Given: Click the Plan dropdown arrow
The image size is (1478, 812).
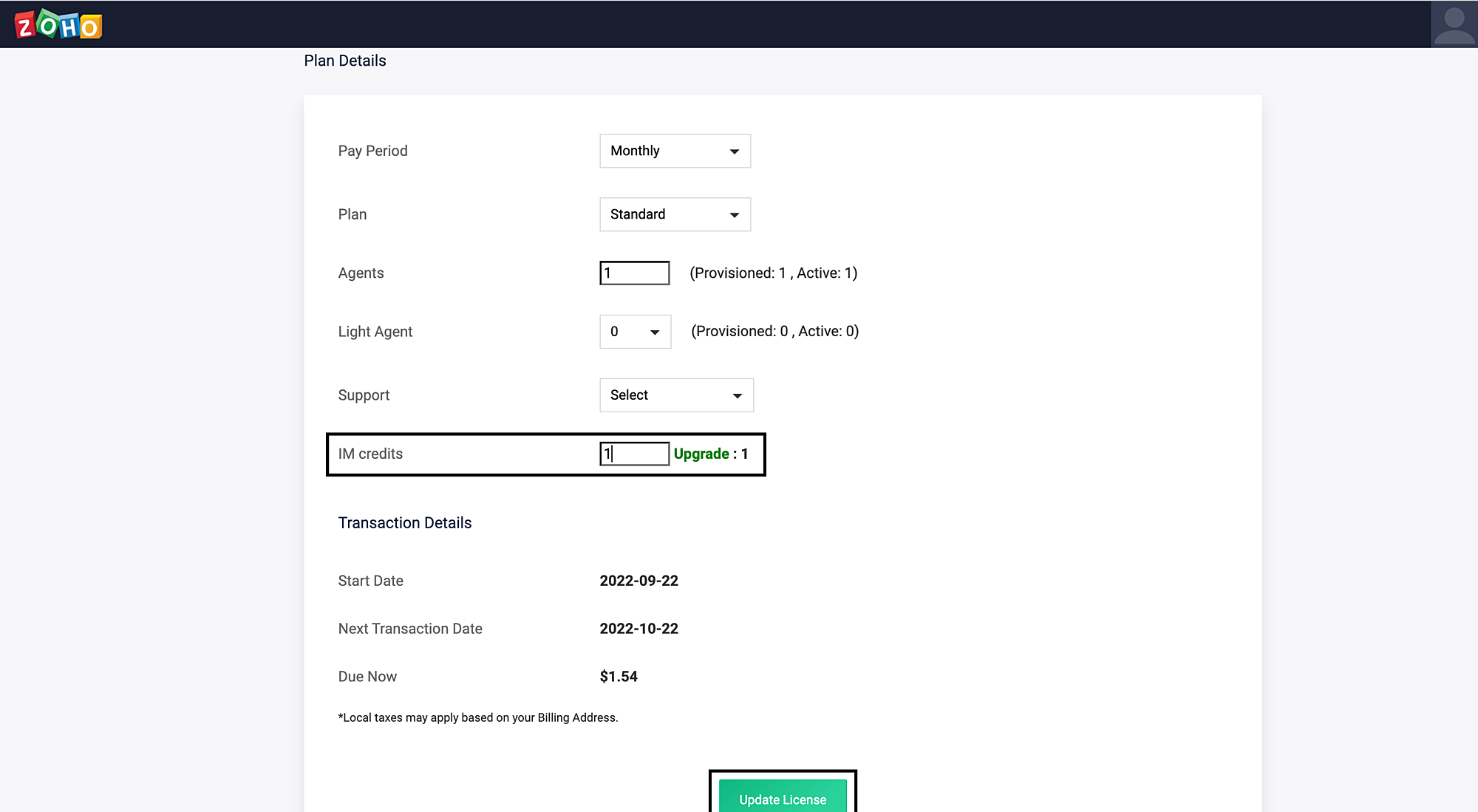Looking at the screenshot, I should 734,215.
